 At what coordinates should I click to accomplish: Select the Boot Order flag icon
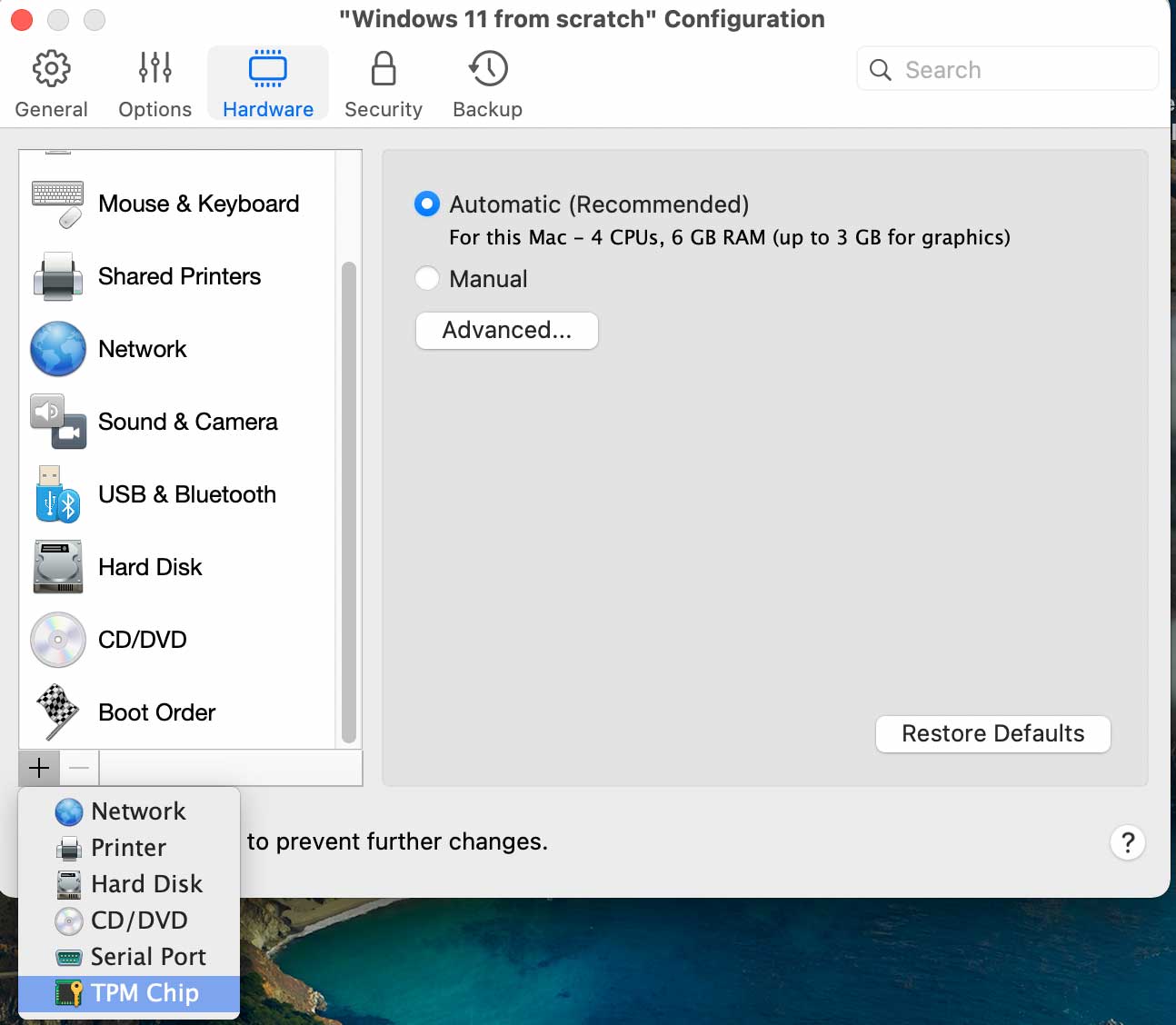point(57,712)
